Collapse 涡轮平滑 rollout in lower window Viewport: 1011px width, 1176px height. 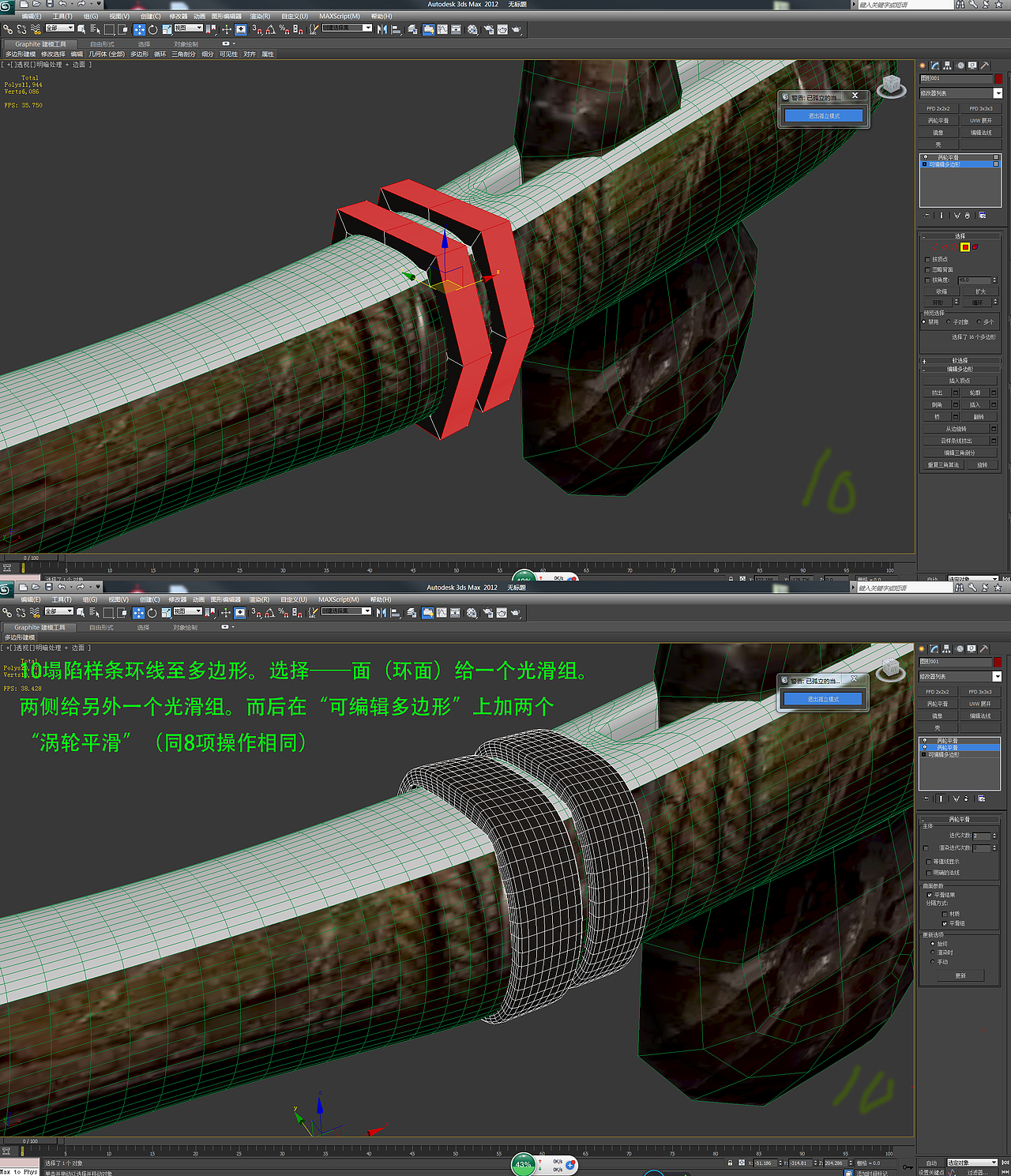tap(960, 819)
